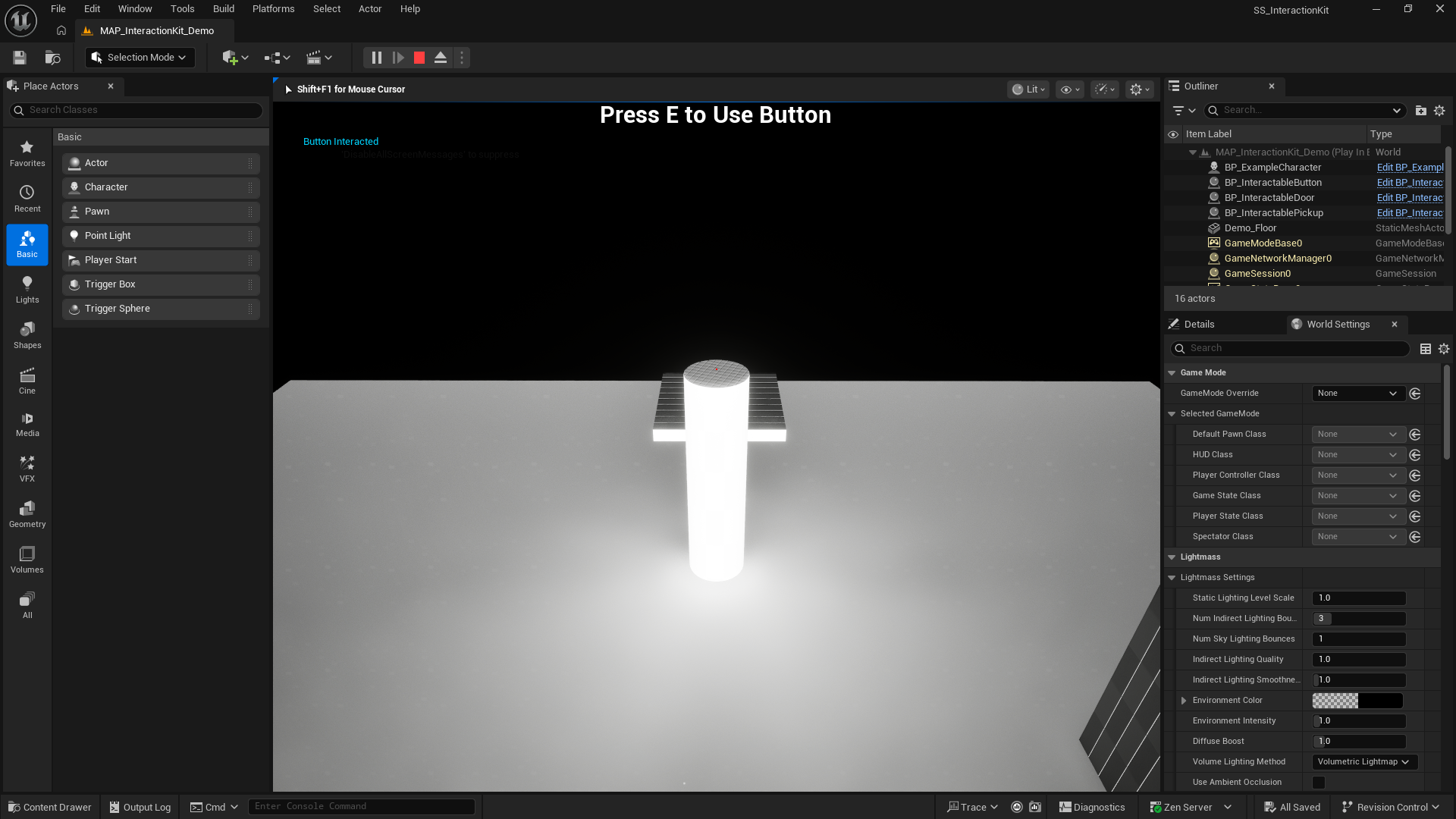Screen dimensions: 1456x819
Task: Collapse the Lightmass section
Action: coord(1172,557)
